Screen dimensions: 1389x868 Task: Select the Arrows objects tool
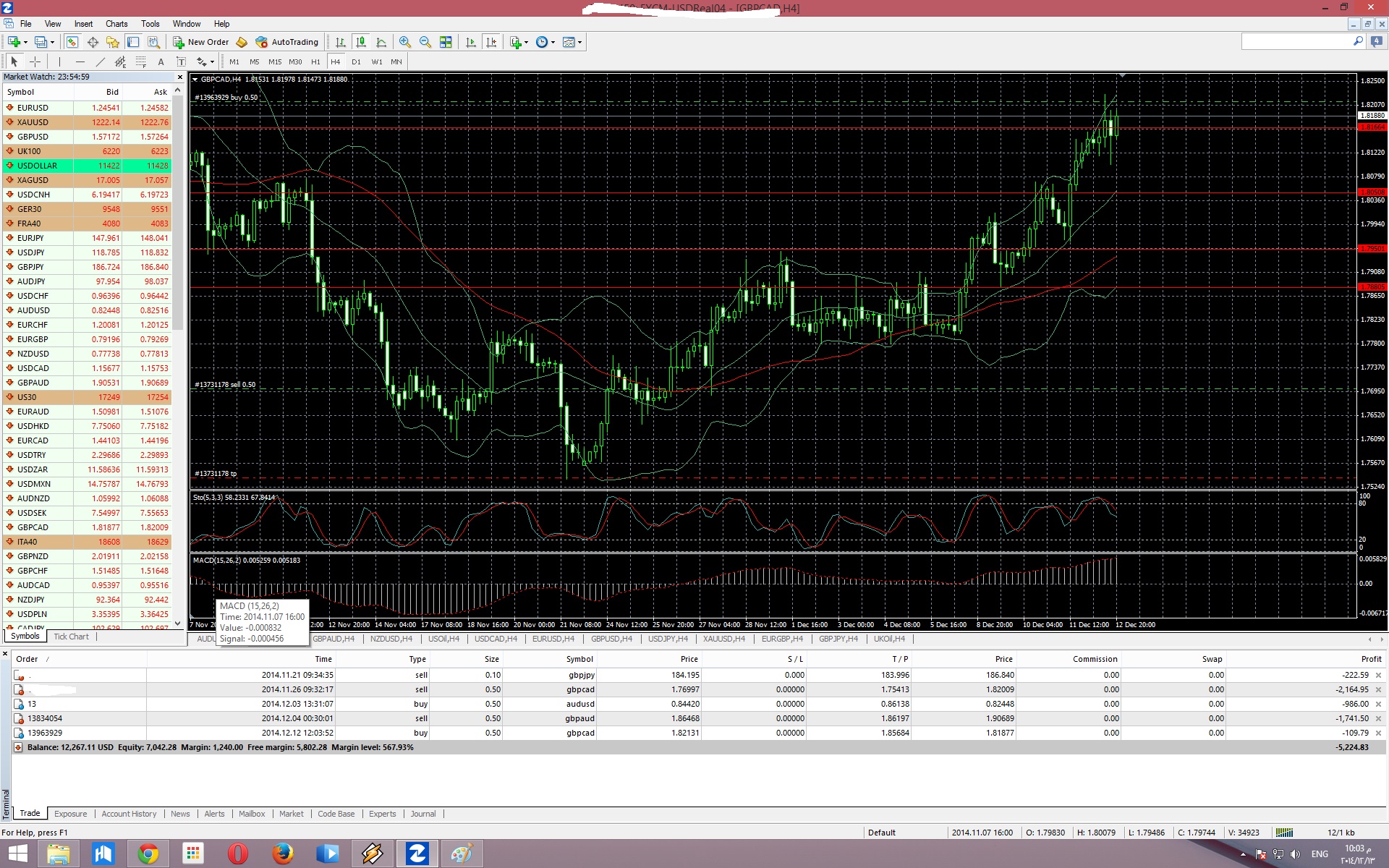coord(201,61)
